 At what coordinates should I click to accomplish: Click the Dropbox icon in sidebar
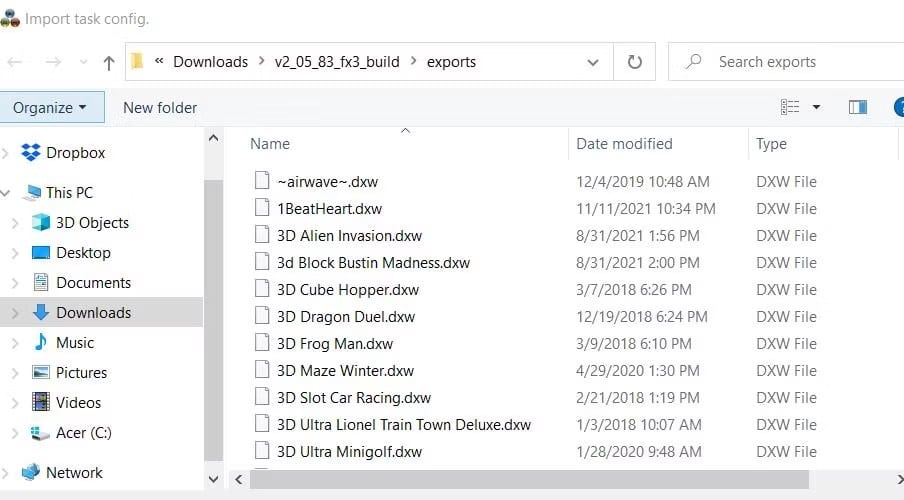[x=31, y=152]
